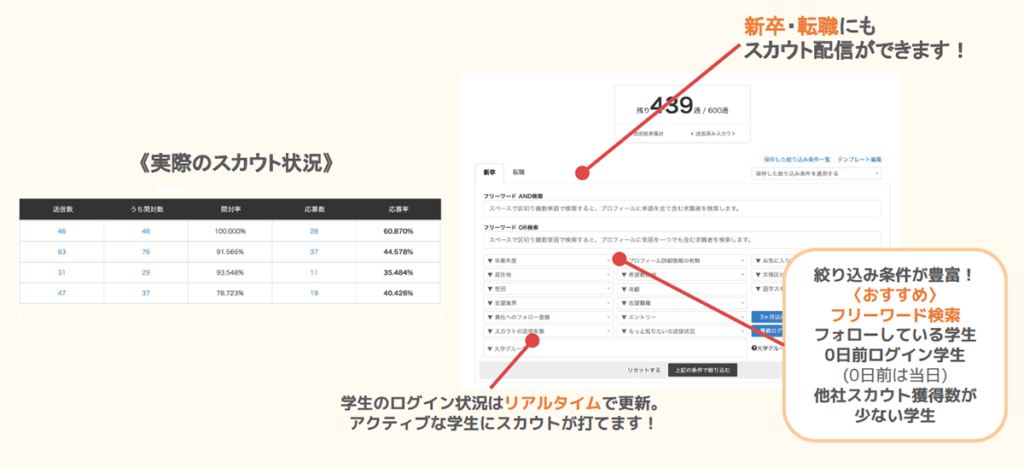This screenshot has width=1024, height=468.
Task: Click the リセットする button
Action: pyautogui.click(x=643, y=370)
